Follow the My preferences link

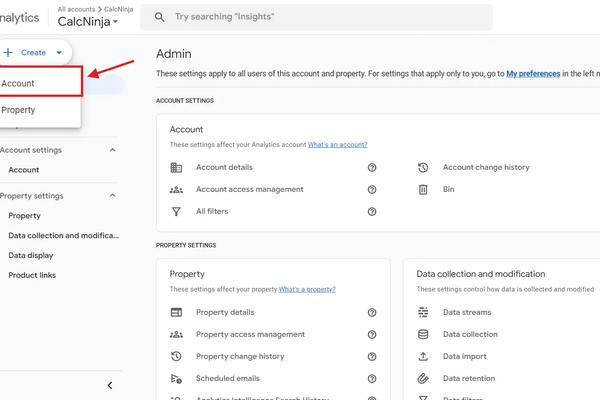[x=533, y=73]
